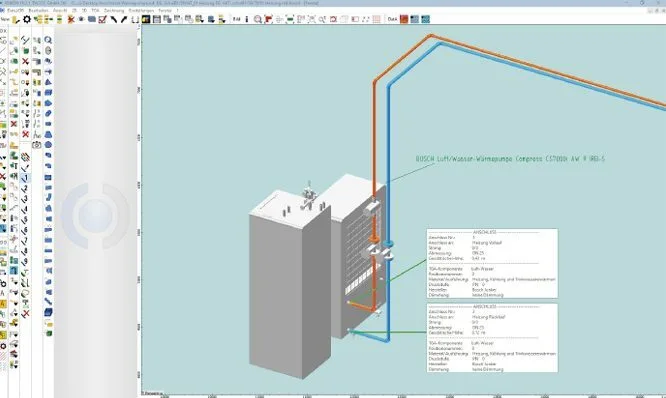Activate view preset number 2 in left palette
This screenshot has height=398, width=666.
point(25,188)
